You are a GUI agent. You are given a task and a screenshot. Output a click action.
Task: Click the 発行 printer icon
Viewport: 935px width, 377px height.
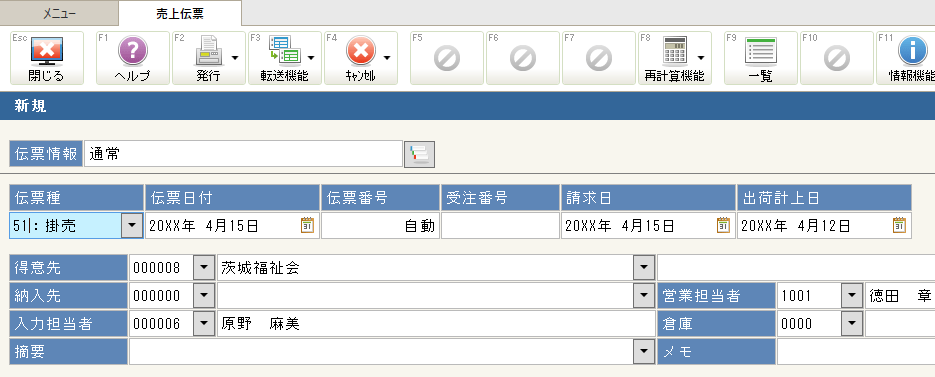click(x=209, y=51)
